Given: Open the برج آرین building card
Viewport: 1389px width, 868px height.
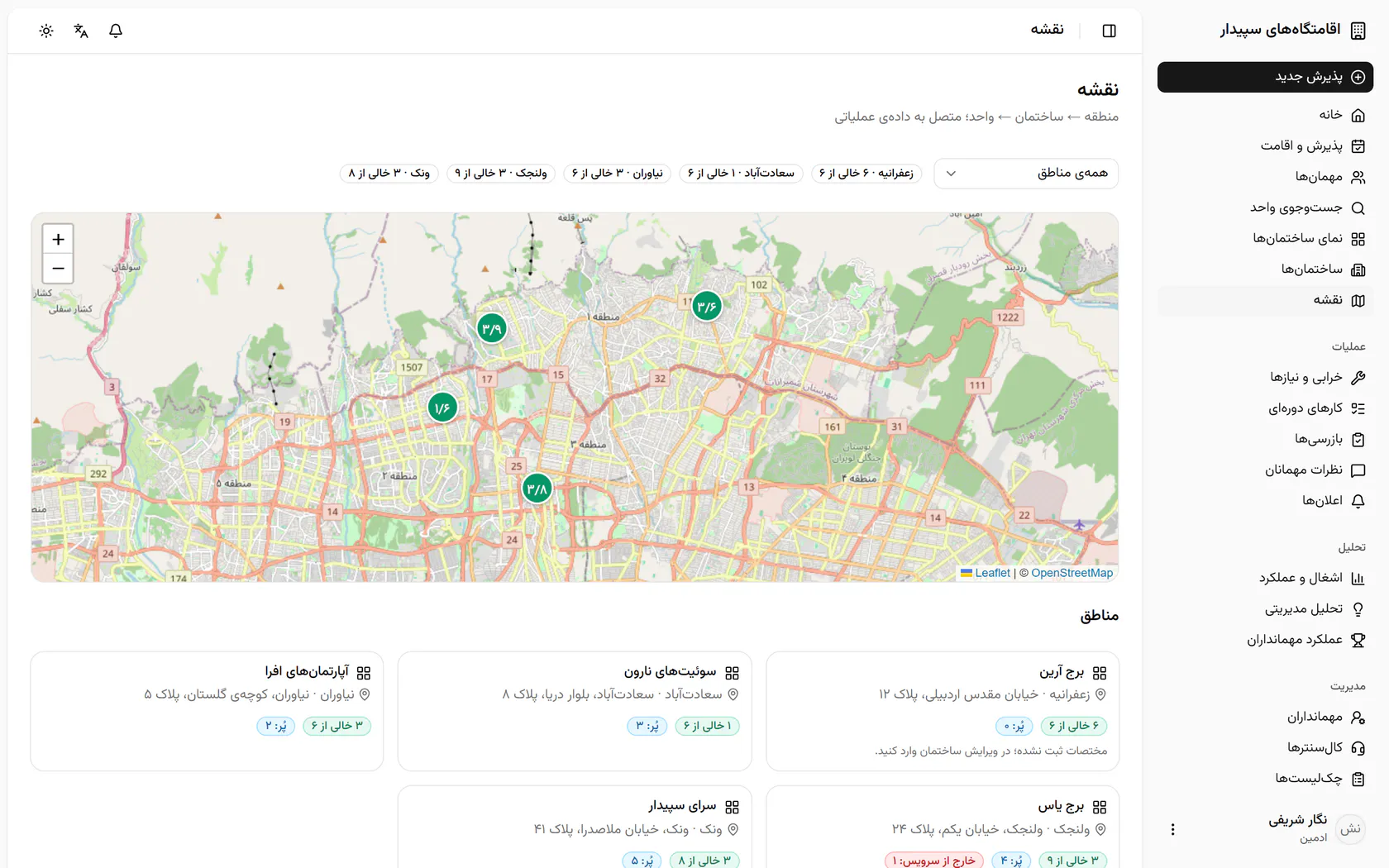Looking at the screenshot, I should [x=943, y=711].
